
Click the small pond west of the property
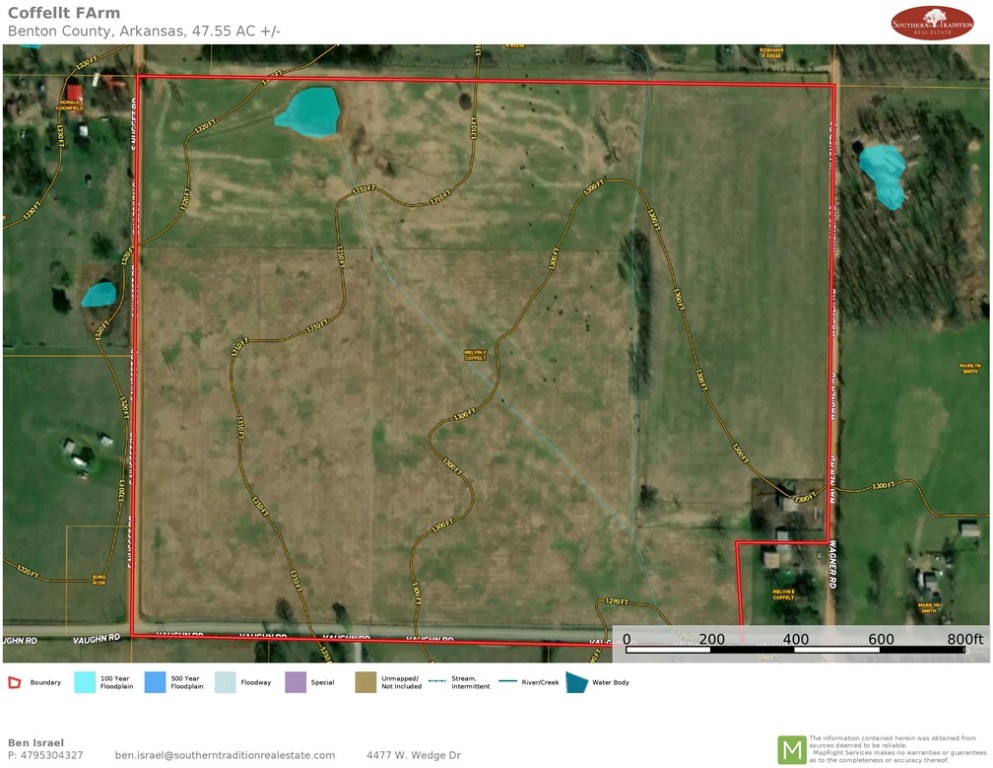98,294
